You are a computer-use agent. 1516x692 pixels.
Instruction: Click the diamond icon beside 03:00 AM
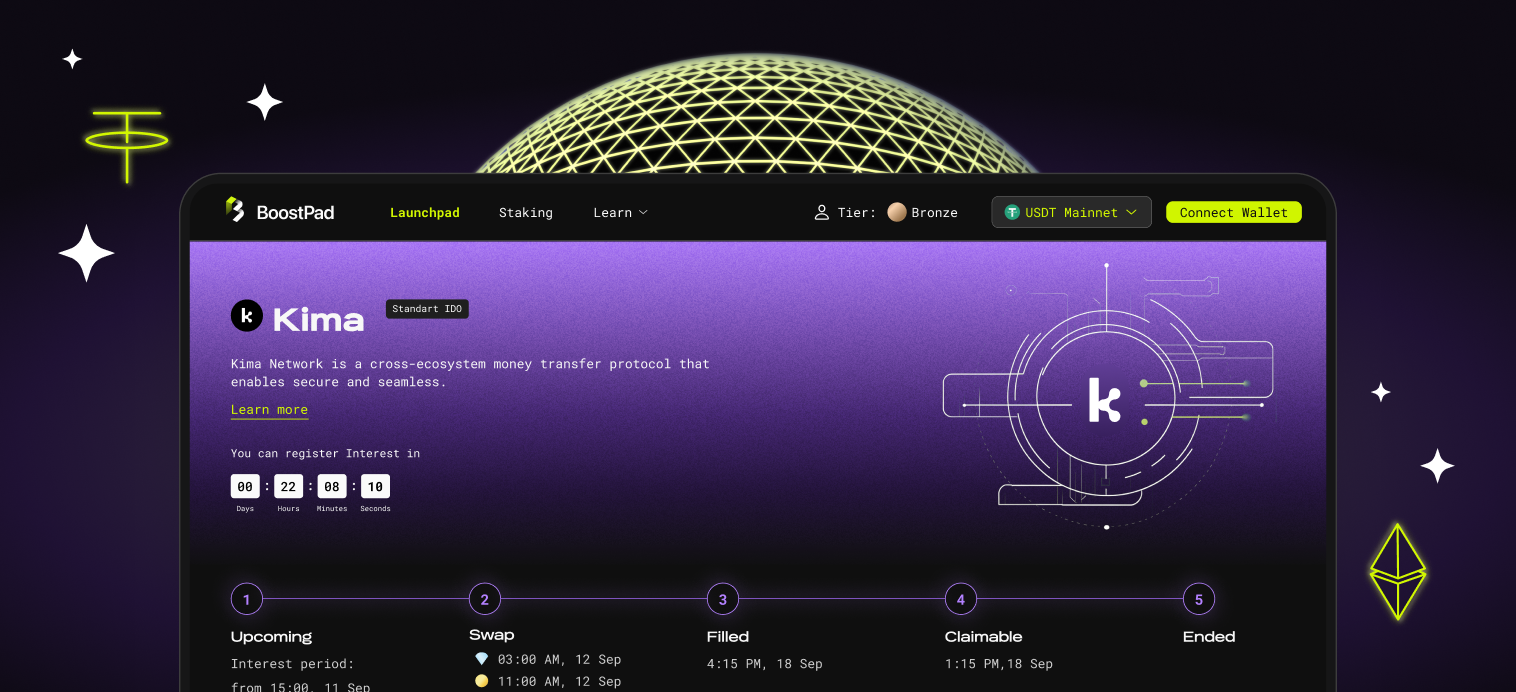(481, 659)
